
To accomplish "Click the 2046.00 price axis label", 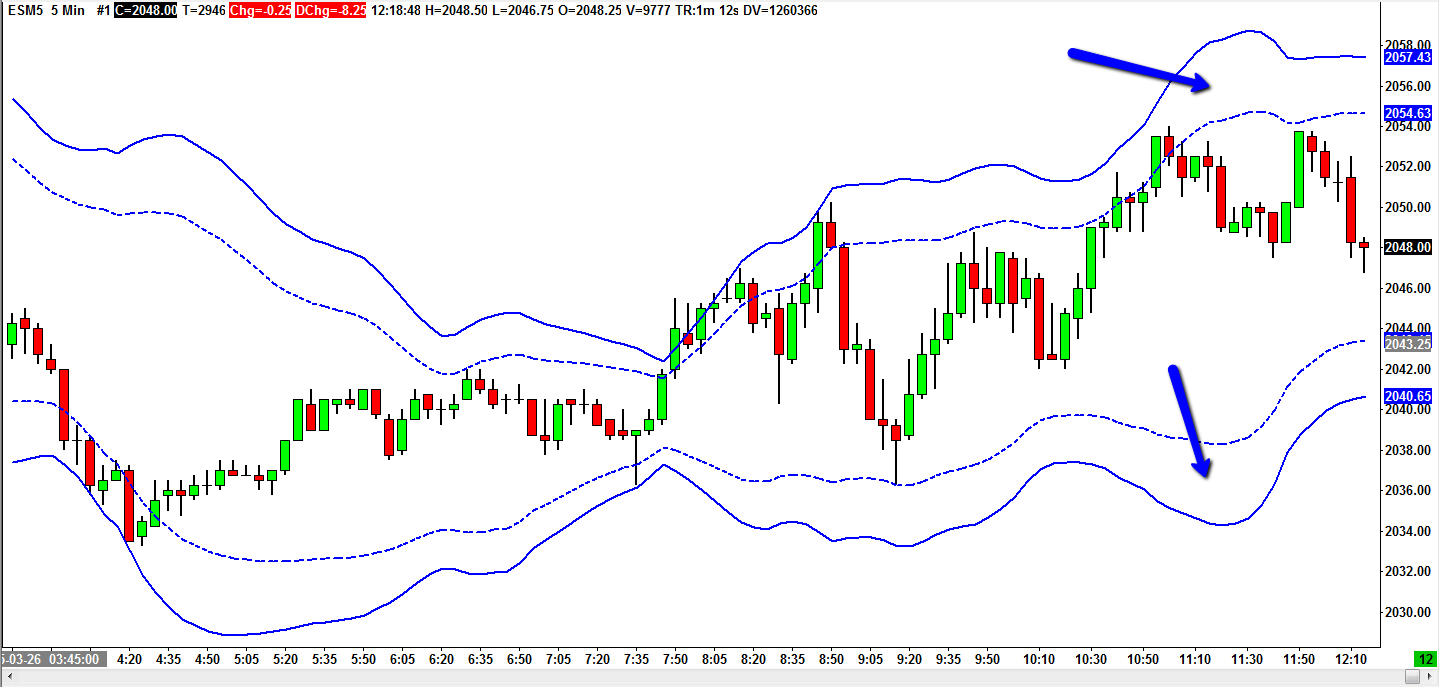I will (x=1408, y=288).
